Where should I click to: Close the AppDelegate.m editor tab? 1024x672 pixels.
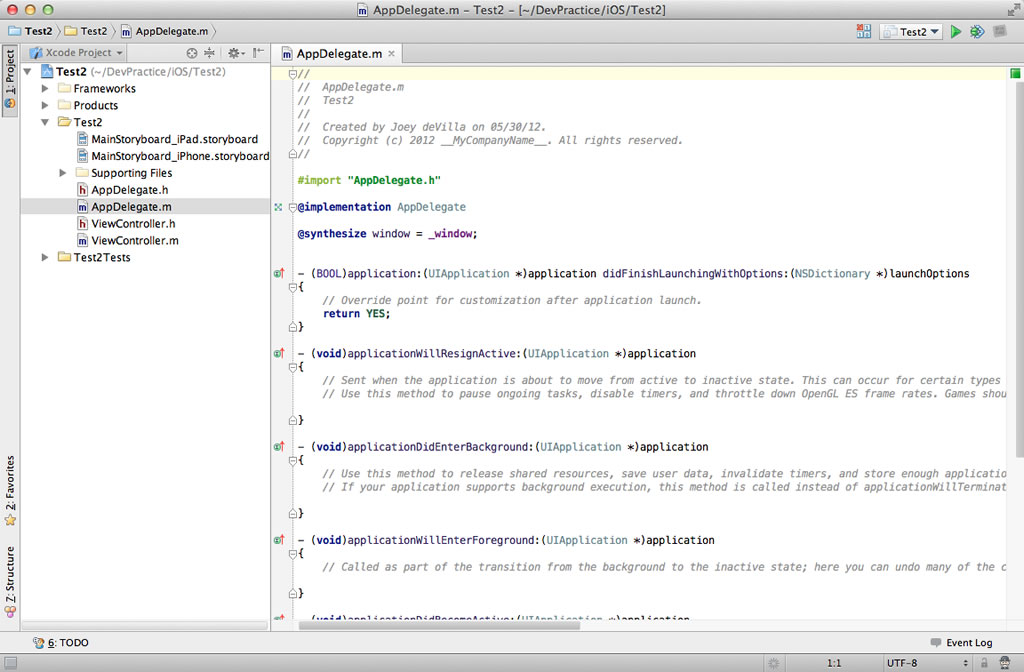391,54
